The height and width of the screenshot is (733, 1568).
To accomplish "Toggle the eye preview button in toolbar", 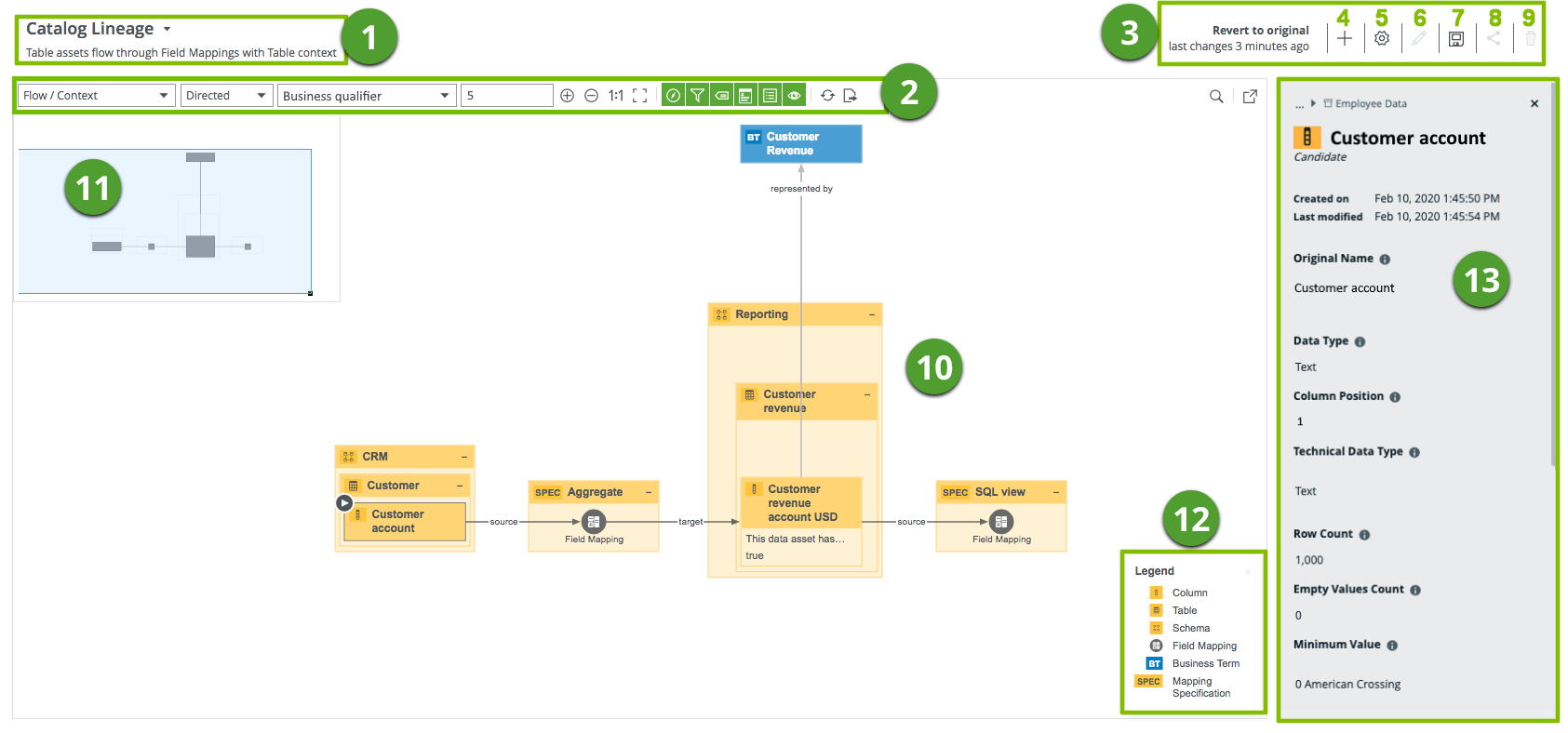I will [794, 96].
